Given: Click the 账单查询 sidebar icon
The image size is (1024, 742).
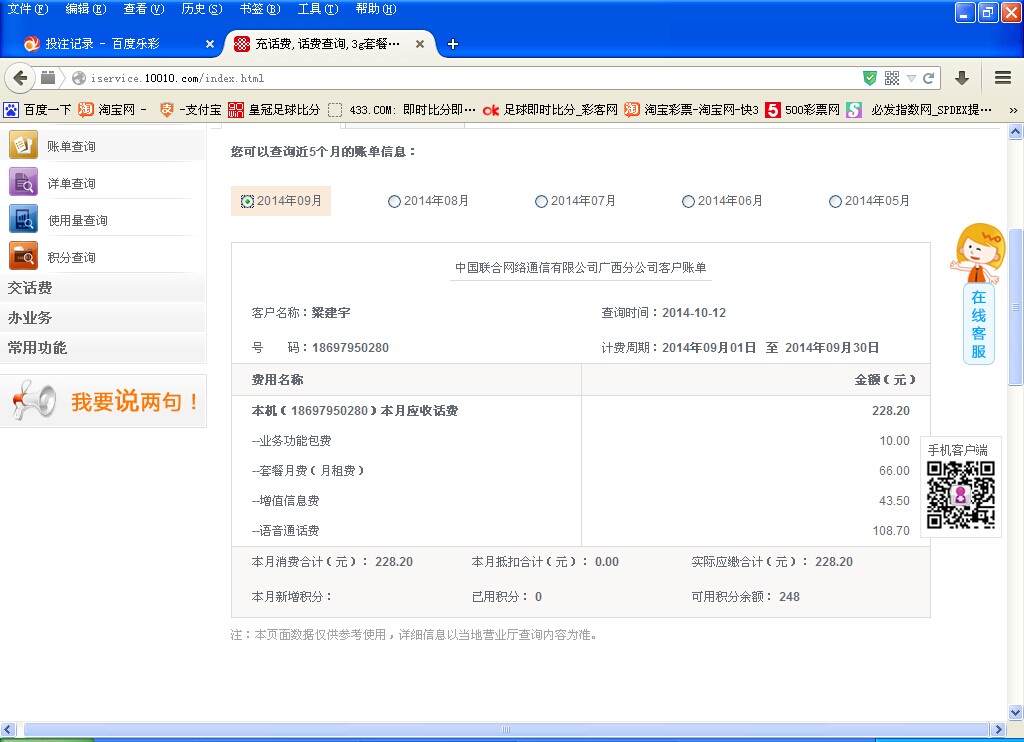Looking at the screenshot, I should 23,146.
